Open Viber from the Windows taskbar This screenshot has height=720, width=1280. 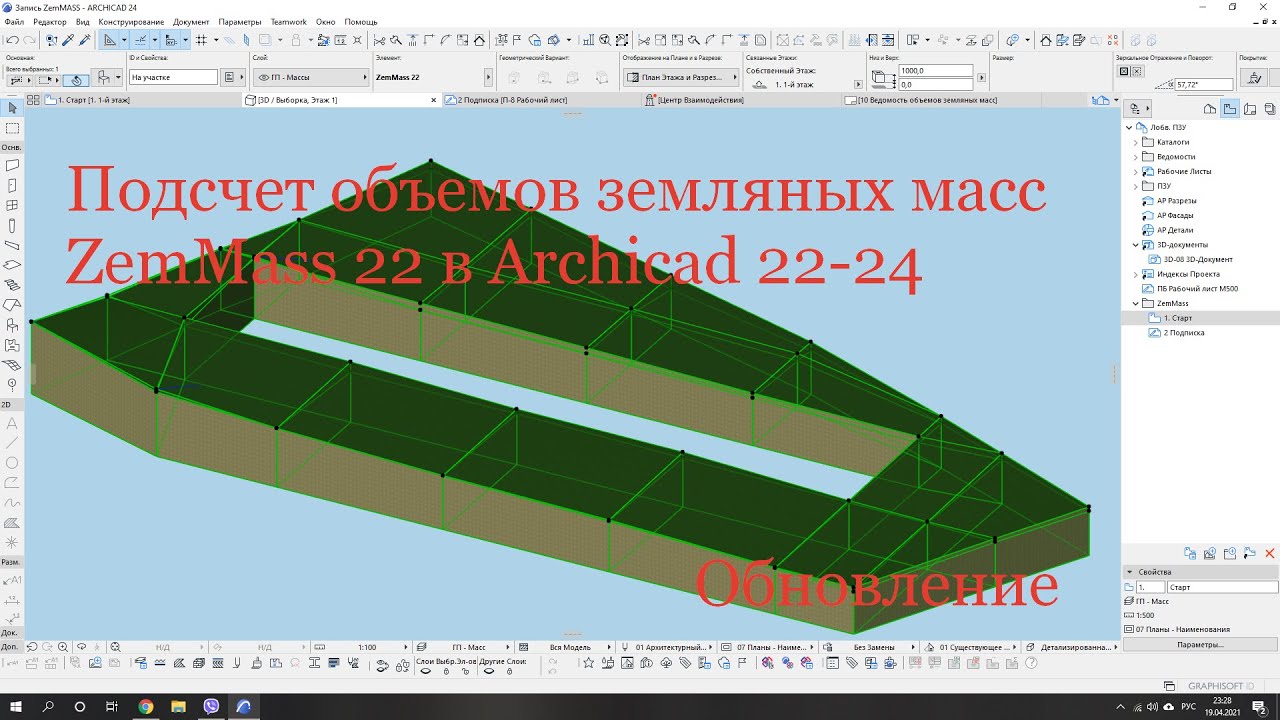pyautogui.click(x=211, y=706)
